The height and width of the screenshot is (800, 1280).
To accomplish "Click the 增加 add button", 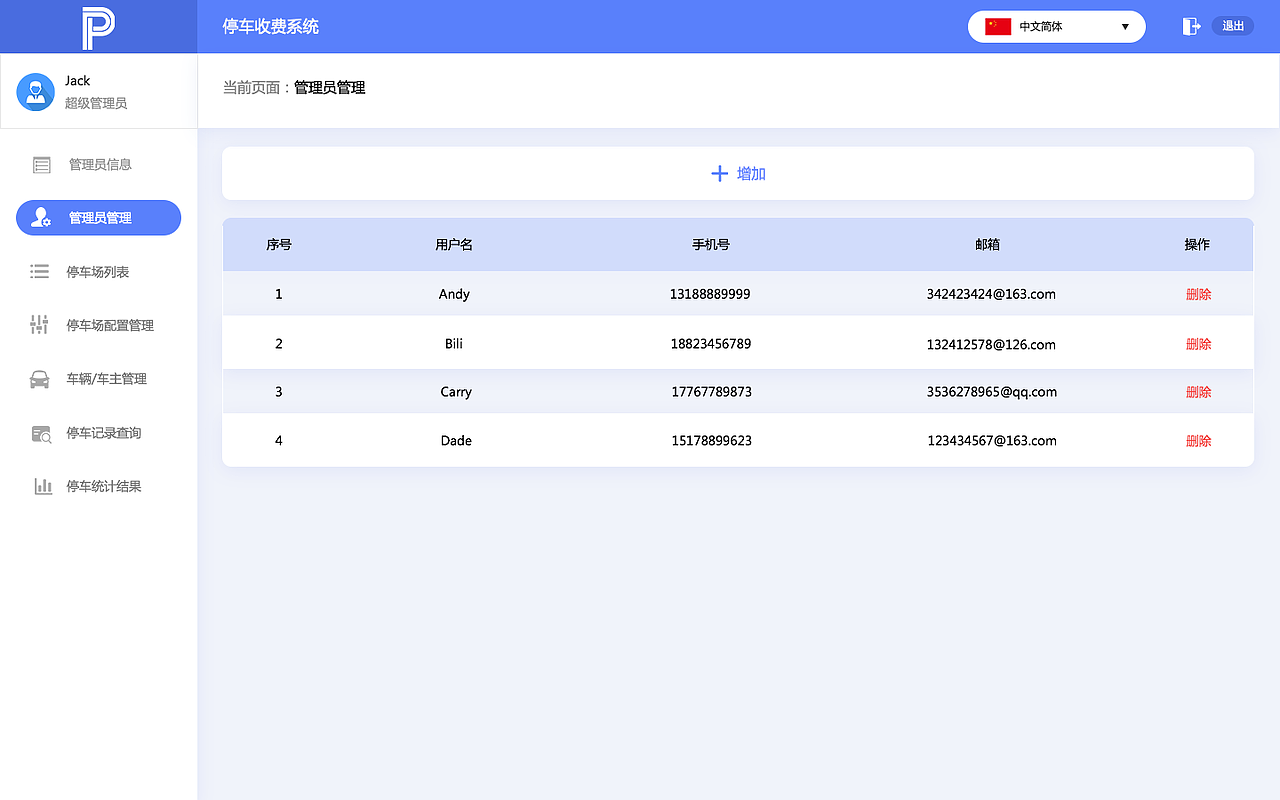I will (738, 174).
